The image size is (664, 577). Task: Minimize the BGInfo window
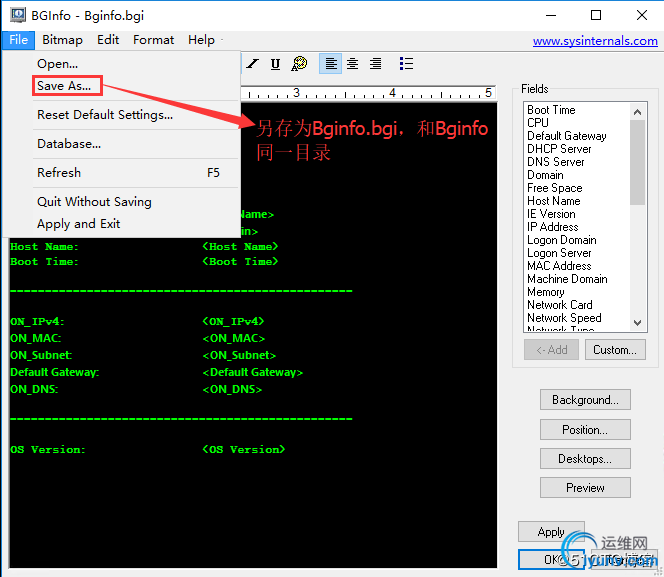coord(551,15)
